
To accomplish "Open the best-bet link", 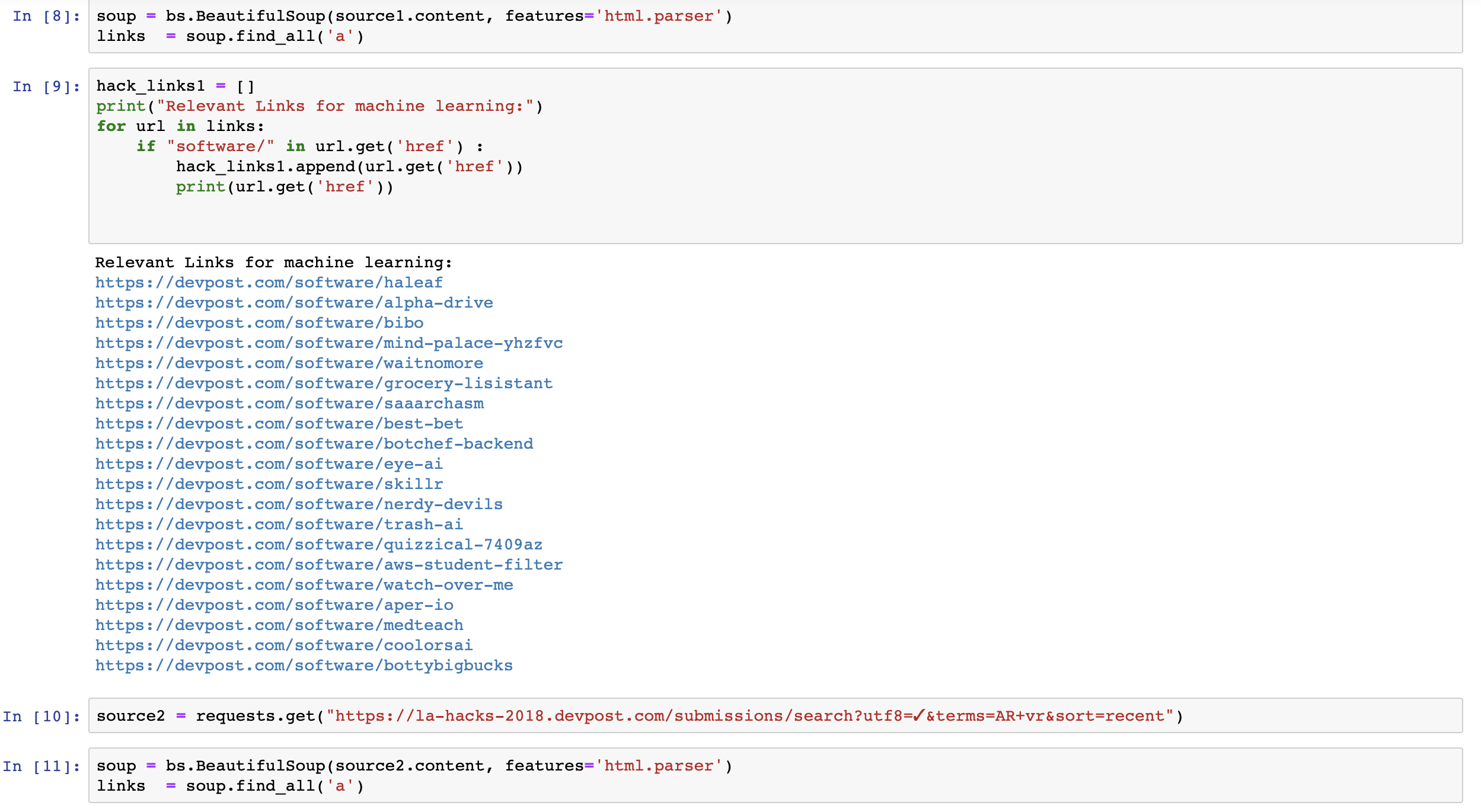I will pos(279,424).
